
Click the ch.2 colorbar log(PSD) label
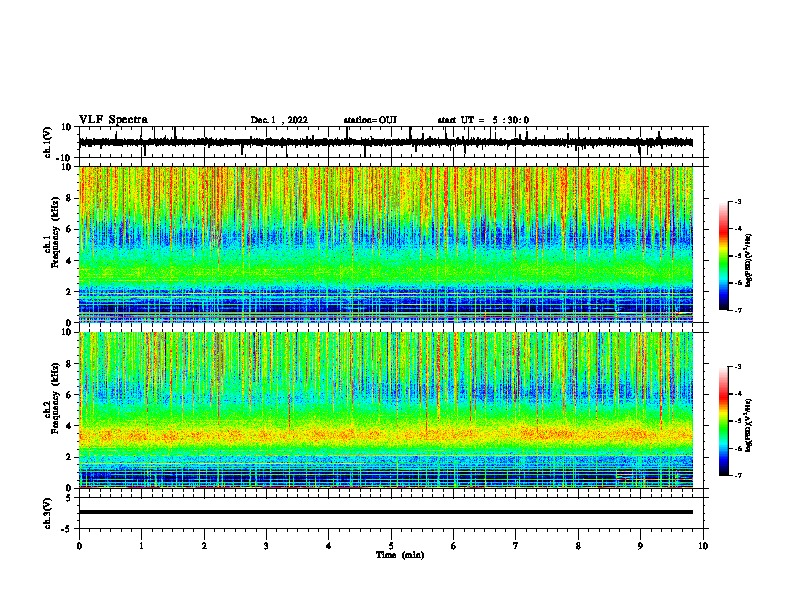pos(749,425)
